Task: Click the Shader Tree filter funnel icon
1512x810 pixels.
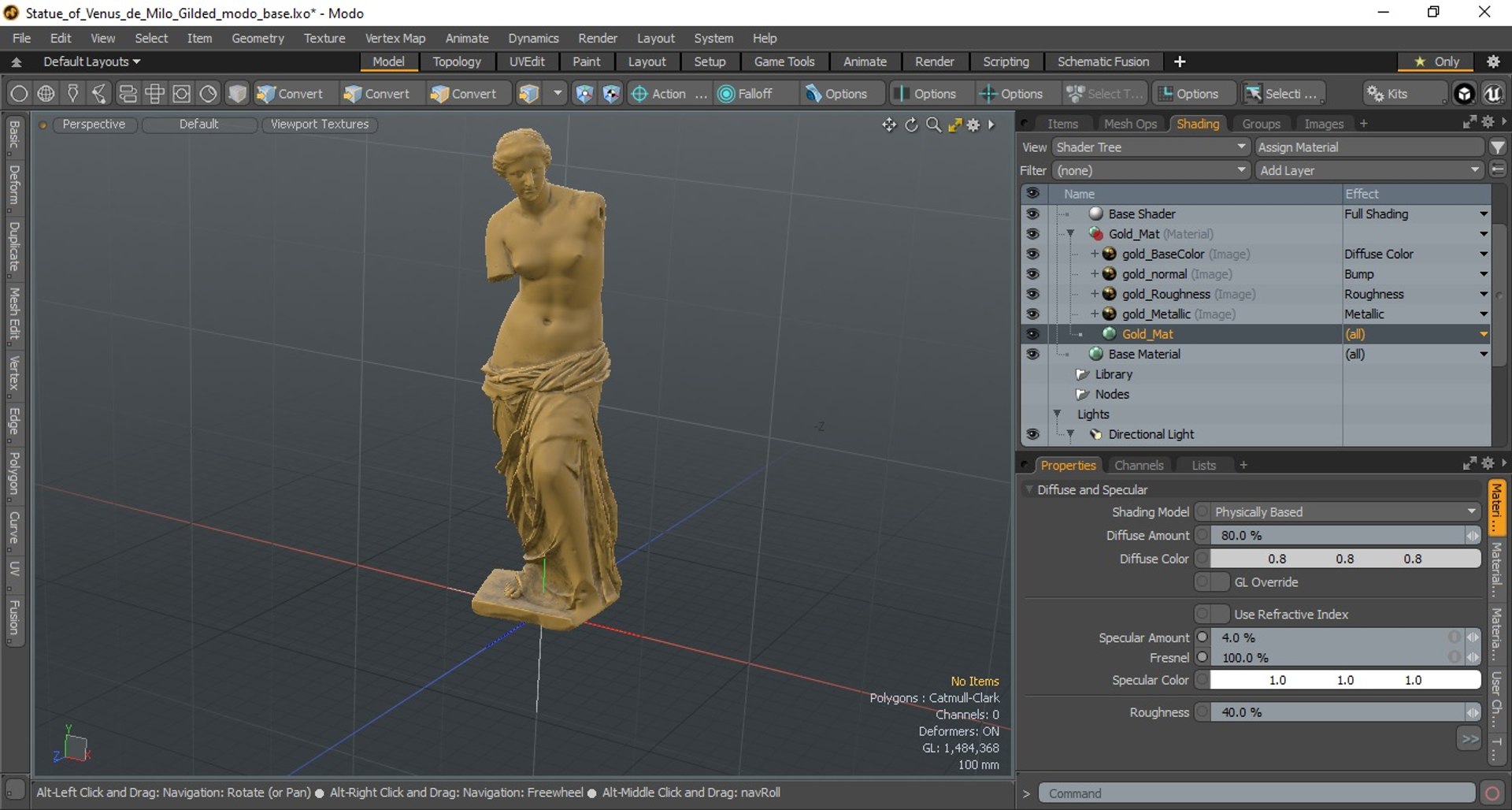Action: coord(1498,147)
